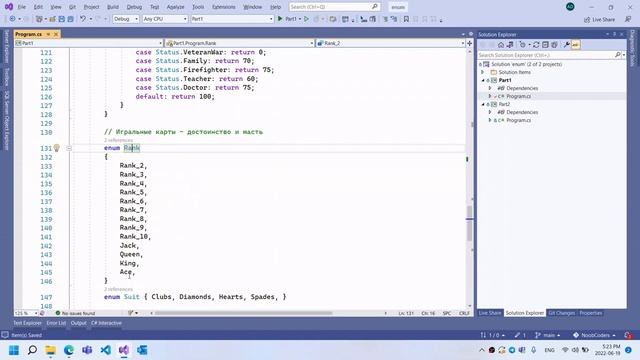Viewport: 640px width, 360px height.
Task: Select Part1 Program.cs in Solution Explorer
Action: coord(518,96)
